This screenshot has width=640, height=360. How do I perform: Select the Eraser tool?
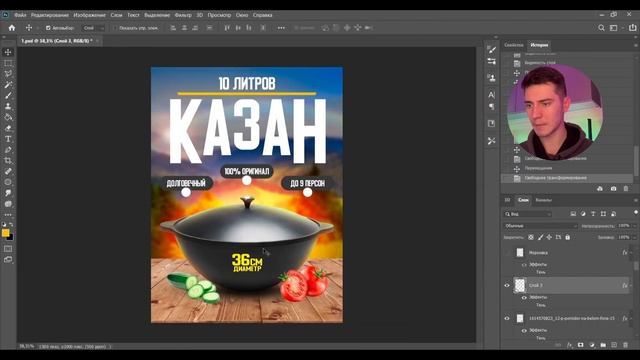pos(8,128)
